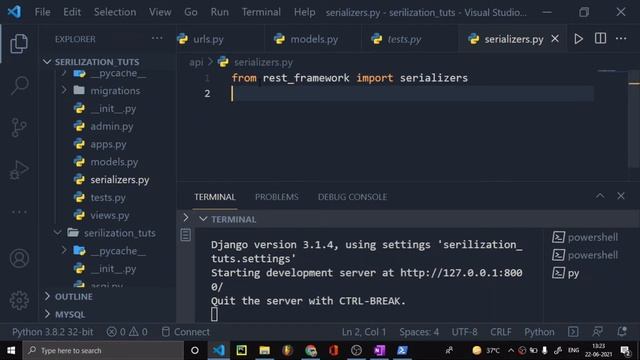Select the py terminal instance
Screen dimensions: 640x360
pos(566,273)
